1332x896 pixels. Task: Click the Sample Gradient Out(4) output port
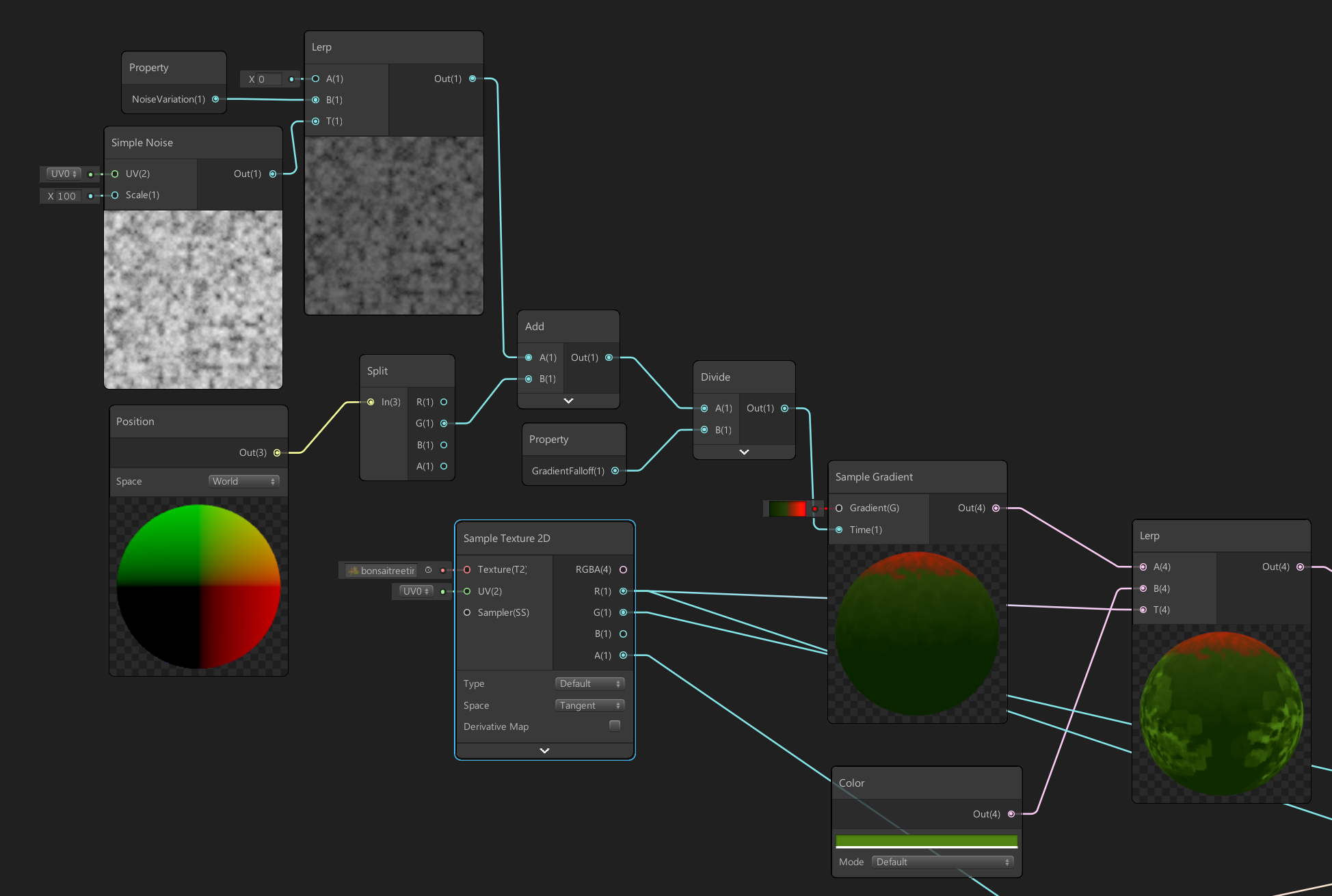tap(996, 508)
